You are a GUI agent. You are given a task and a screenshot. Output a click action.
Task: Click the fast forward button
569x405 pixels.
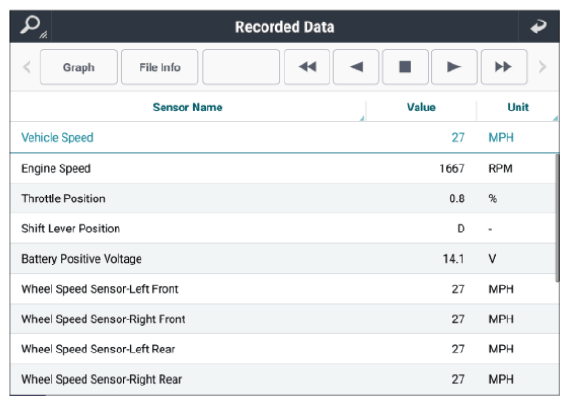504,67
